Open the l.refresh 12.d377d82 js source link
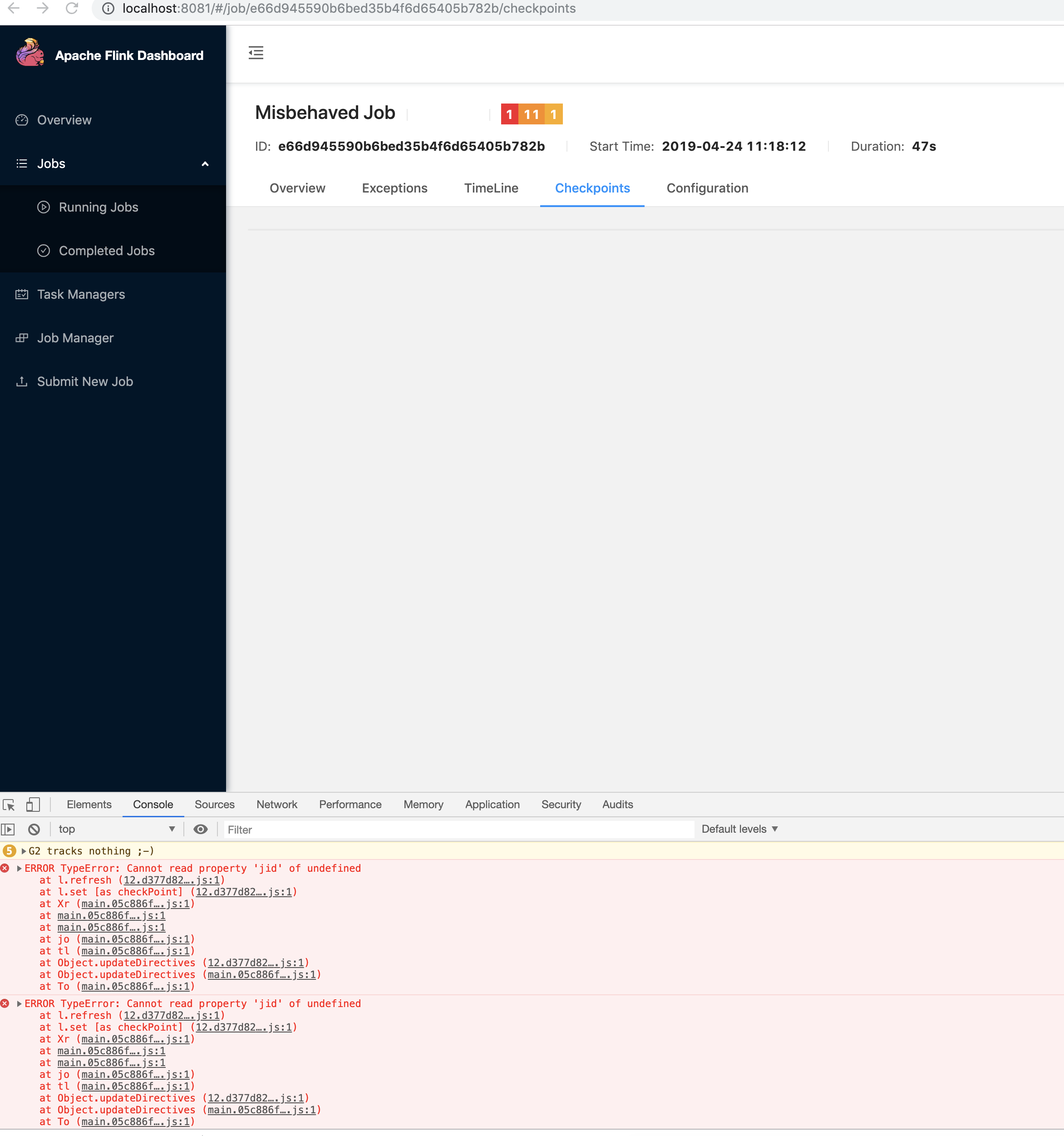 pos(172,880)
